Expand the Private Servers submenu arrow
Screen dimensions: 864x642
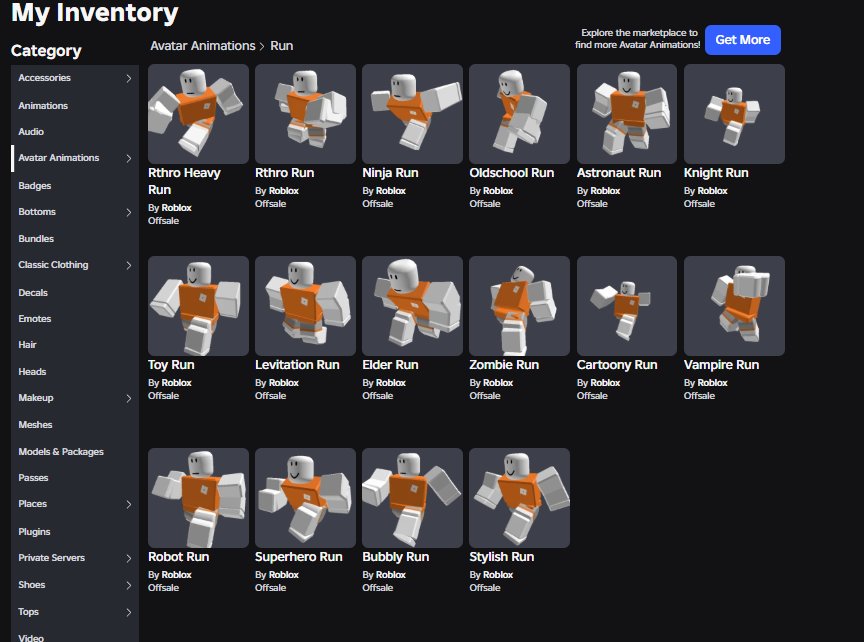(x=128, y=558)
